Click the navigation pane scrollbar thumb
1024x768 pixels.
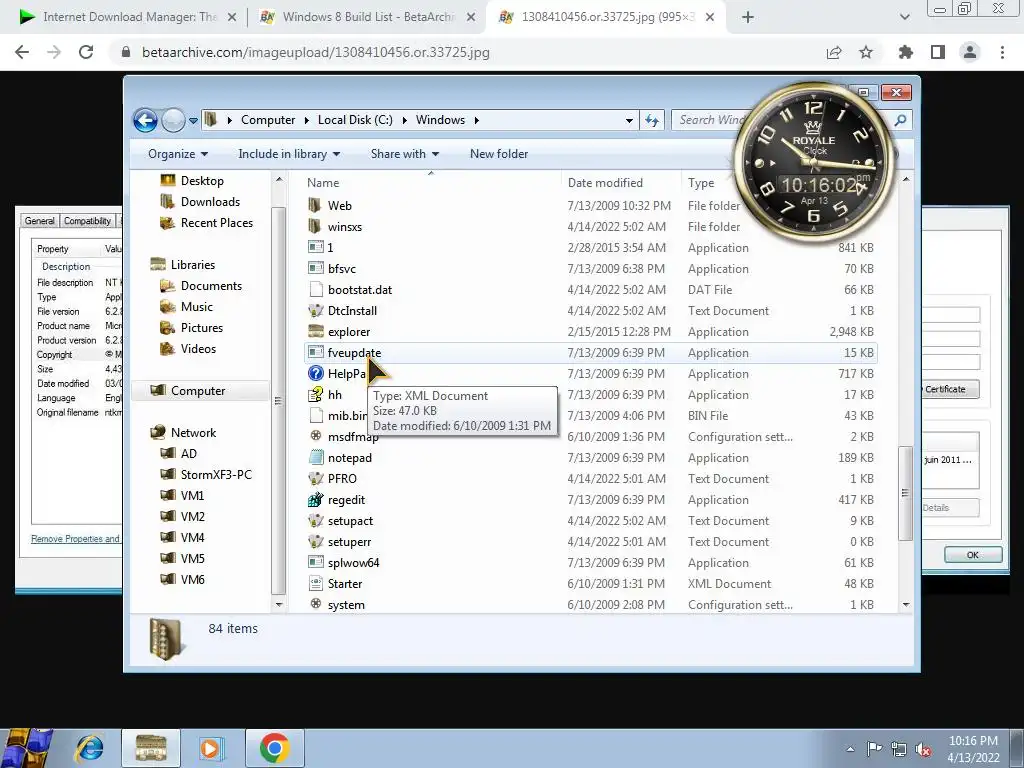(x=278, y=400)
